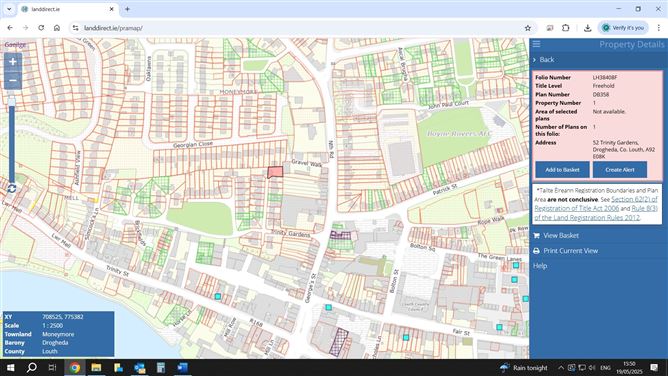
Task: Click the printer icon beside Print Current View
Action: click(536, 251)
